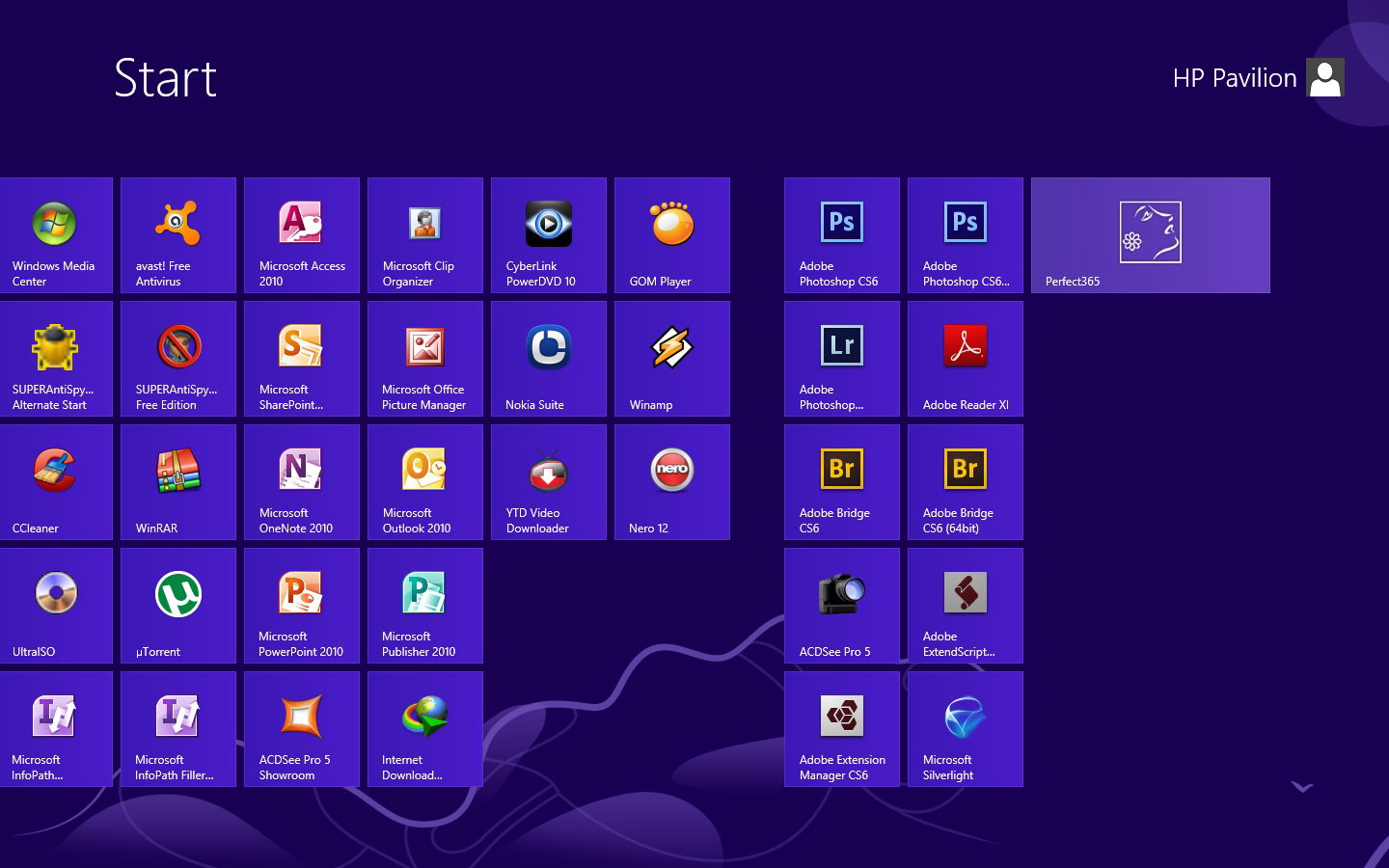Viewport: 1389px width, 868px height.
Task: Open Microsoft Publisher 2010
Action: [x=425, y=606]
